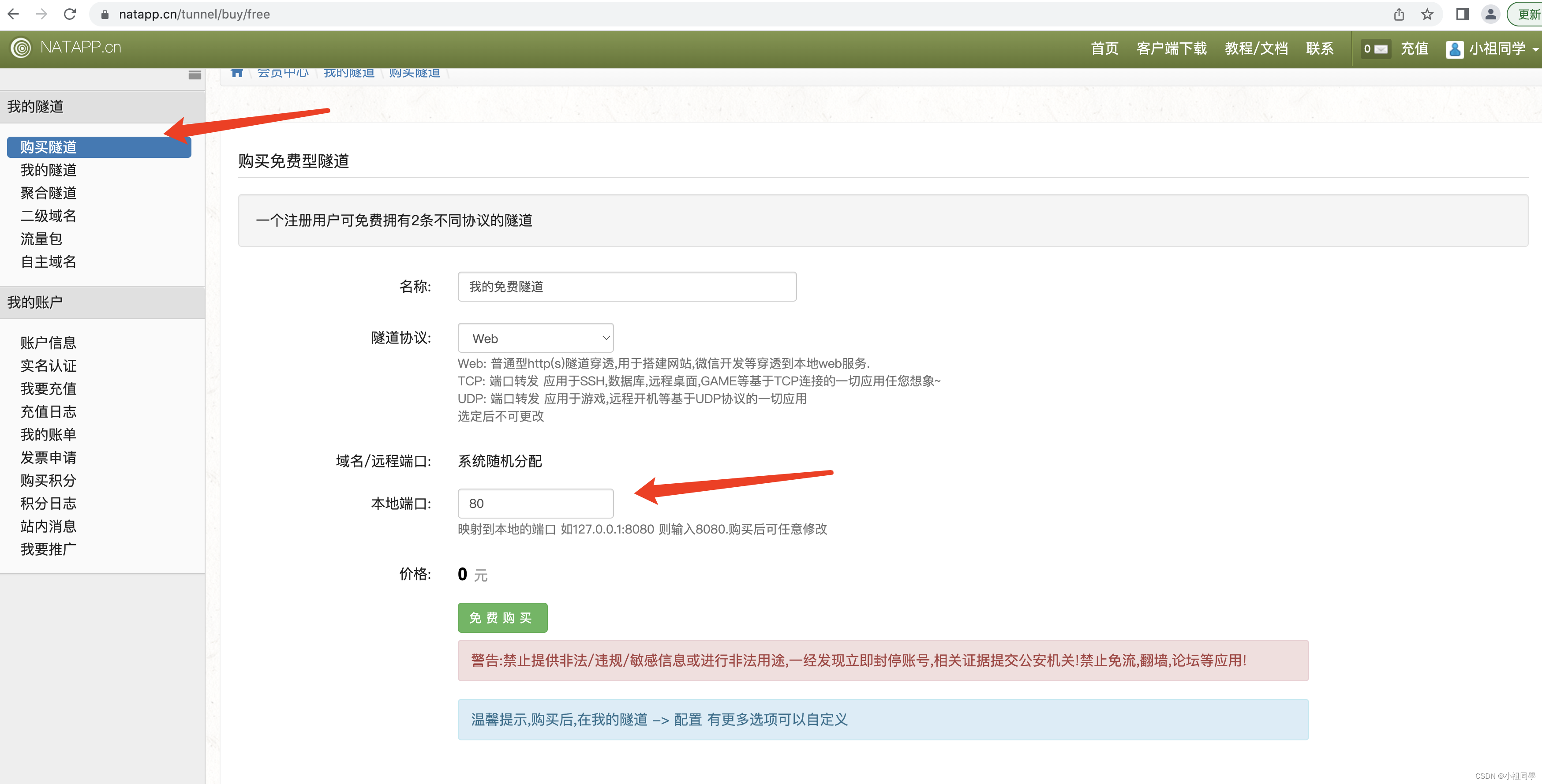
Task: Open 站内消息 in the sidebar
Action: [x=49, y=526]
